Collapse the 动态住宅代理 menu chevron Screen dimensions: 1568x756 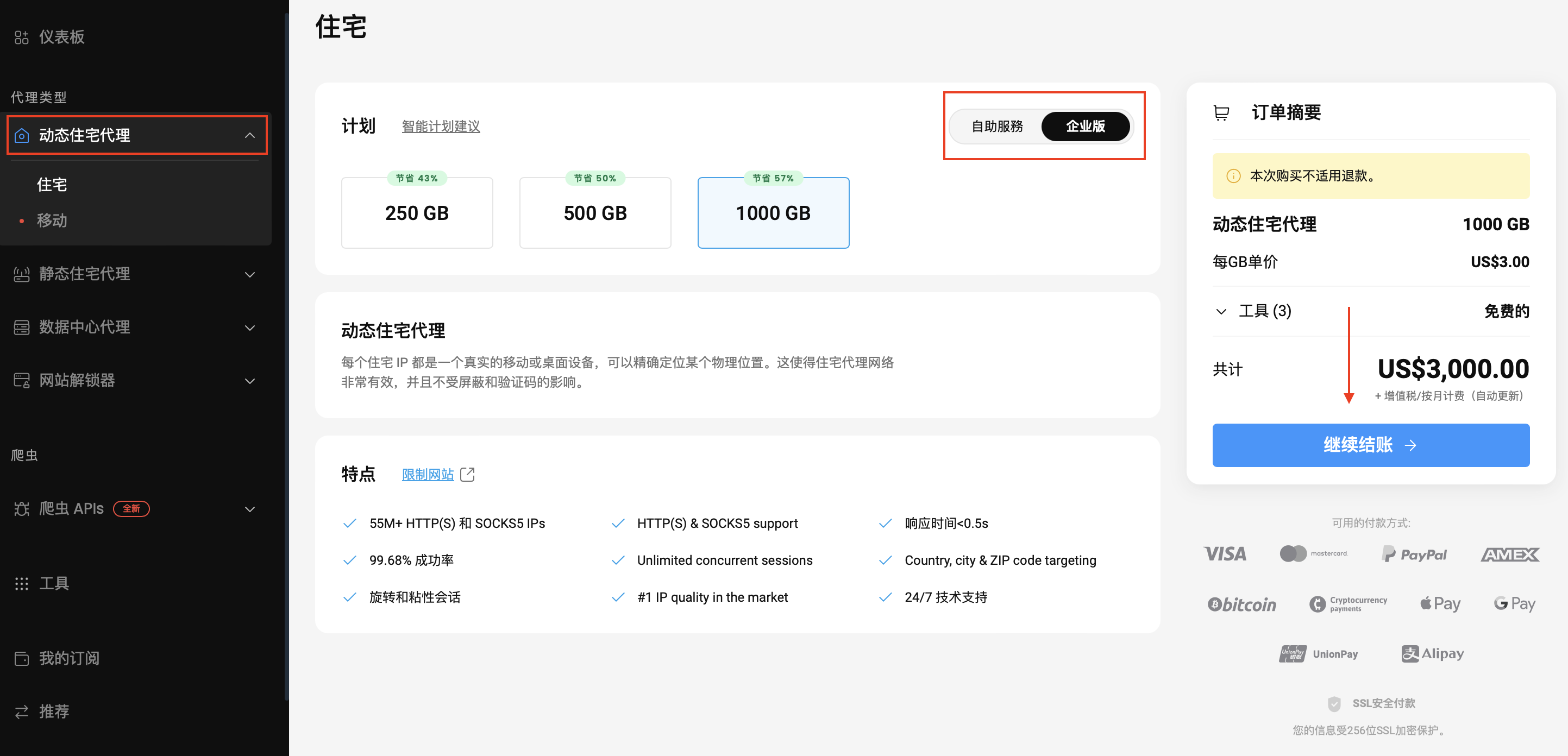(x=249, y=135)
